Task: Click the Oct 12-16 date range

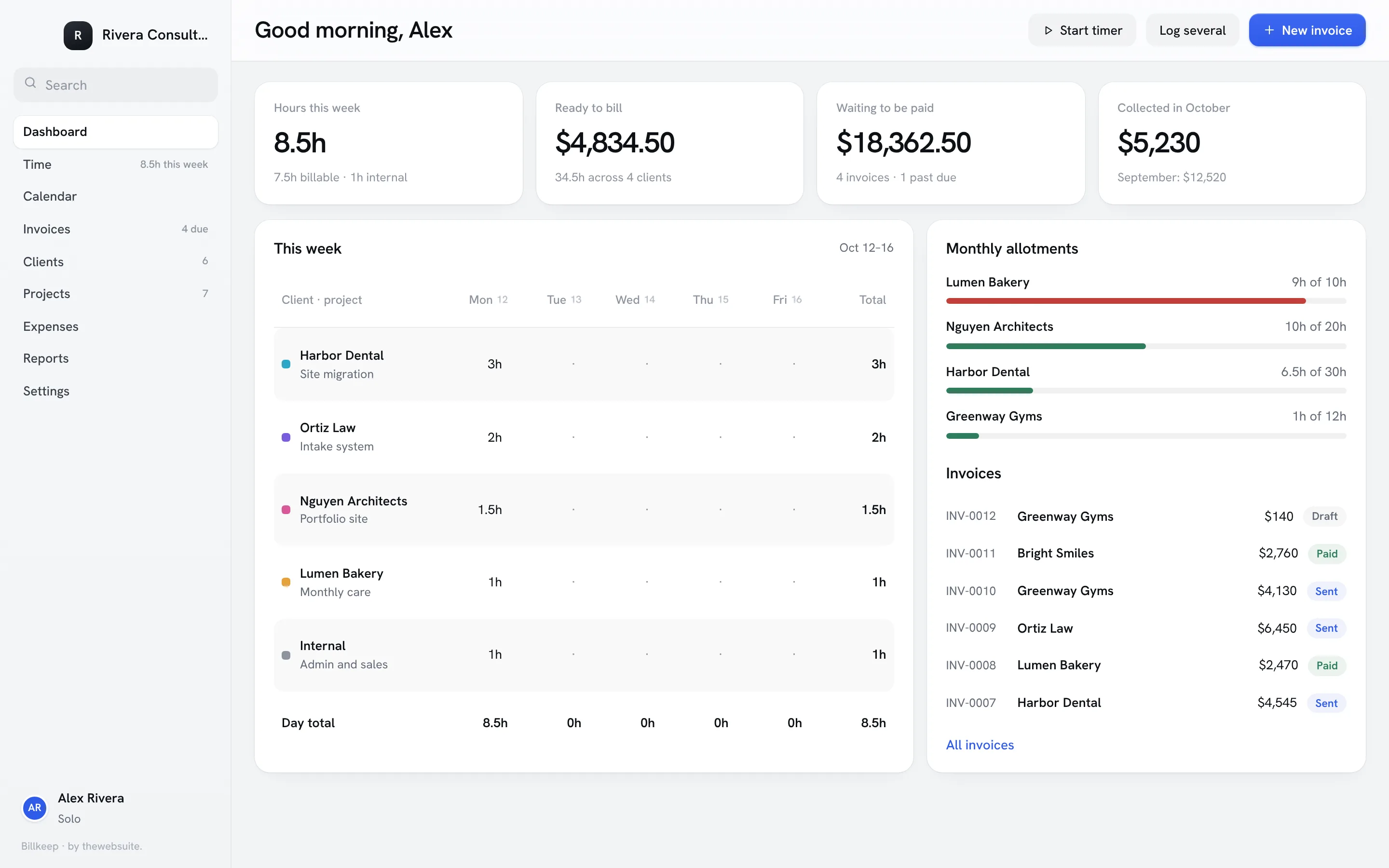Action: tap(866, 247)
